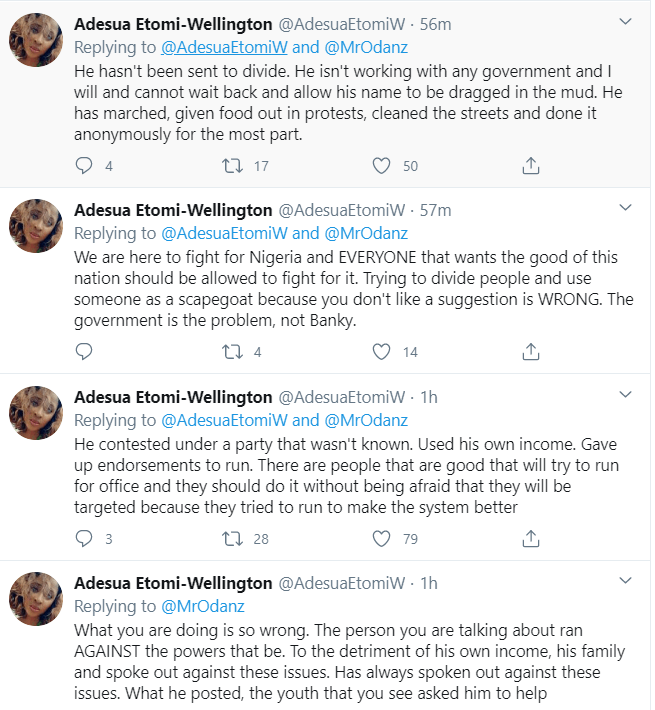Like the tweet with 14 likes
Viewport: 655px width, 710px height.
[x=381, y=351]
